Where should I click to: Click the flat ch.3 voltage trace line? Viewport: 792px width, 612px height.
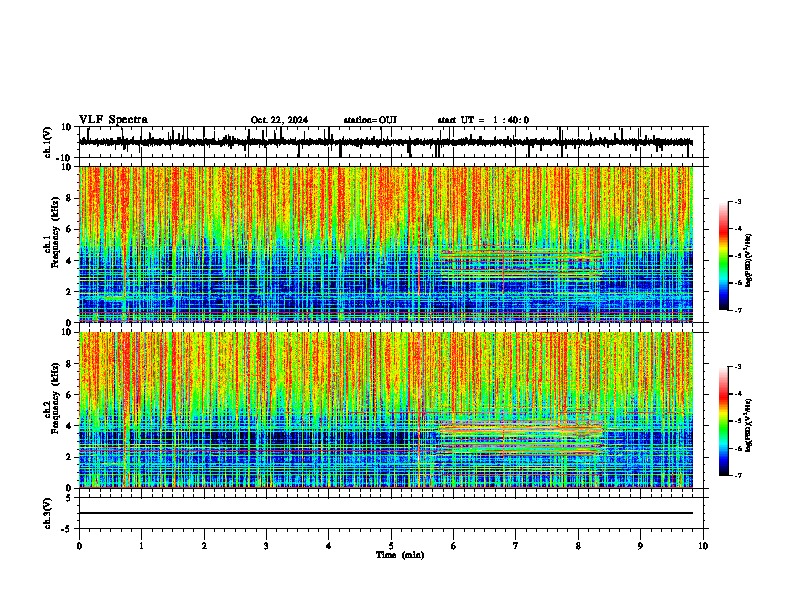385,513
